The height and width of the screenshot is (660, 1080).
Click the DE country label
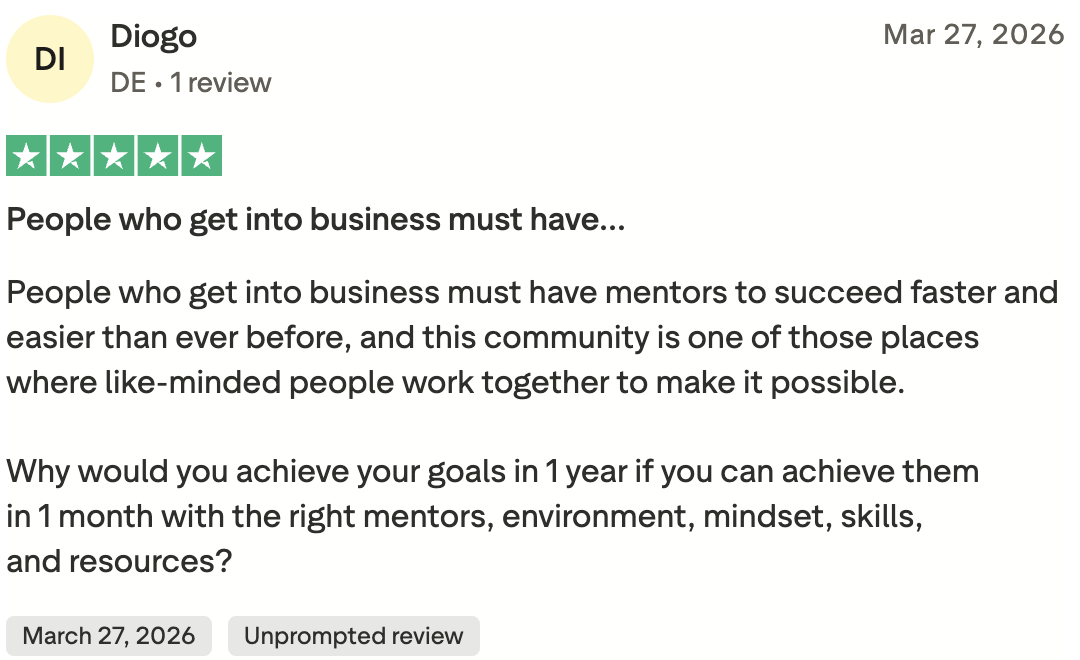128,83
